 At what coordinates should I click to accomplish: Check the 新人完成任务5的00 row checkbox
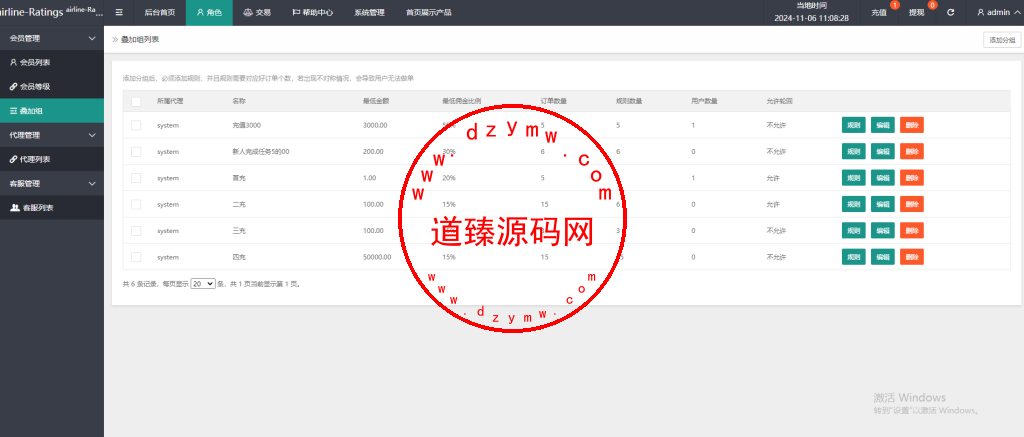[x=136, y=152]
